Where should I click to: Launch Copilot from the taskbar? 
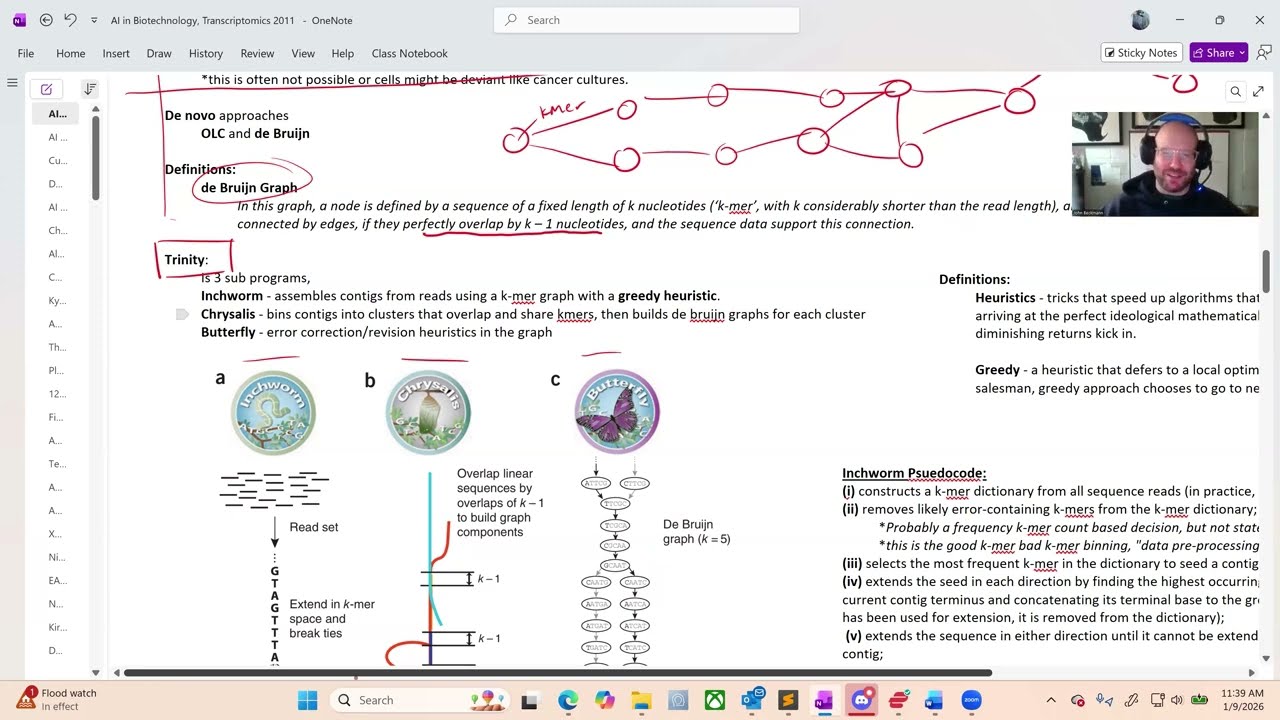(605, 700)
